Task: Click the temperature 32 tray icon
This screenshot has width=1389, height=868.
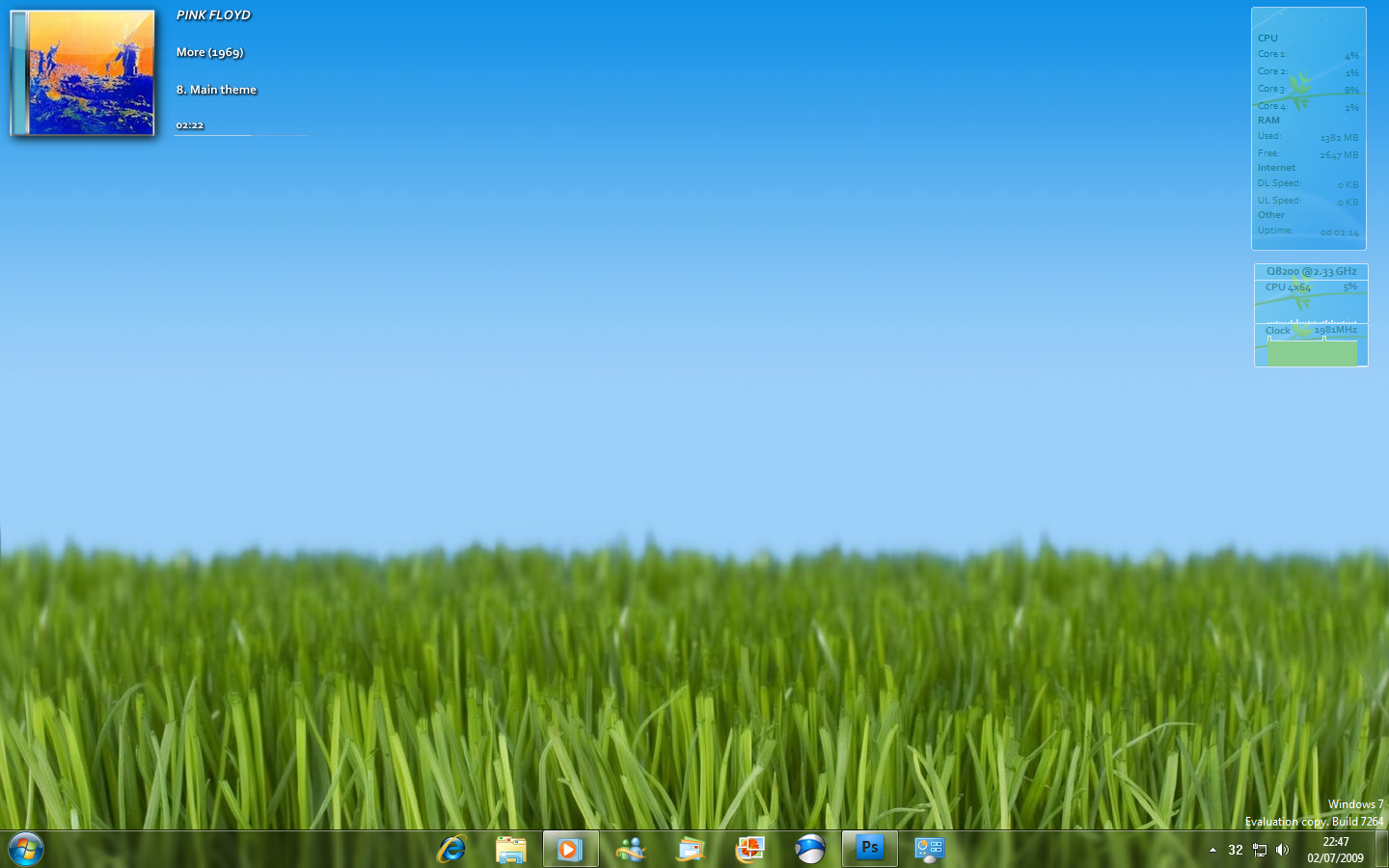Action: click(x=1236, y=850)
